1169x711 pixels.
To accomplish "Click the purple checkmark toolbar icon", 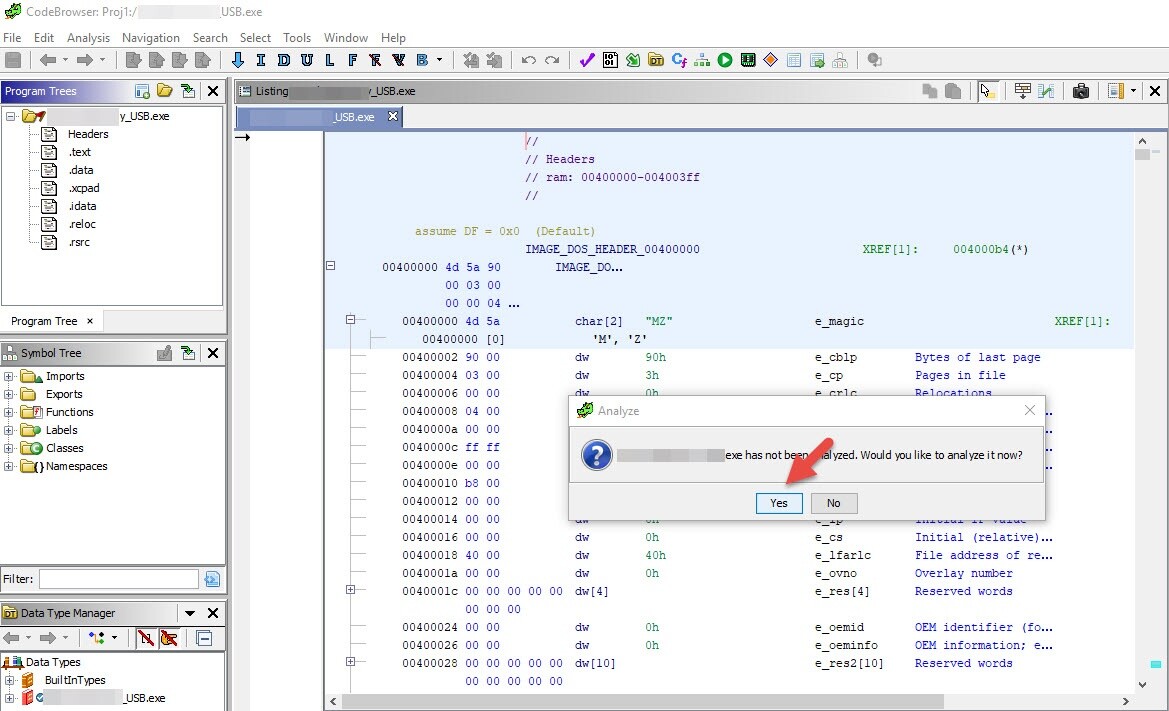I will click(588, 60).
